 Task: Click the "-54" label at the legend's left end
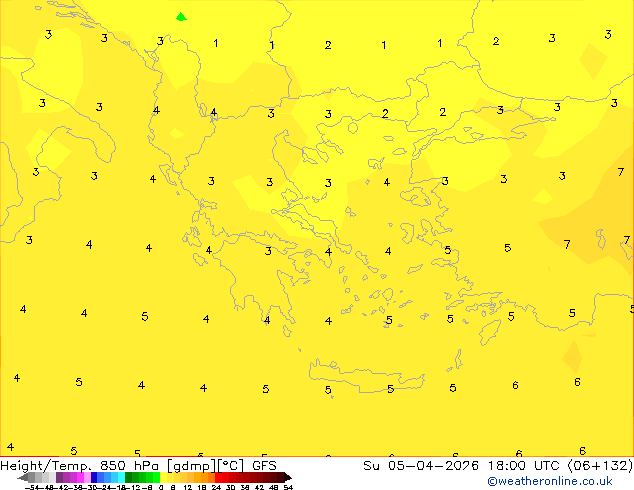pyautogui.click(x=32, y=487)
